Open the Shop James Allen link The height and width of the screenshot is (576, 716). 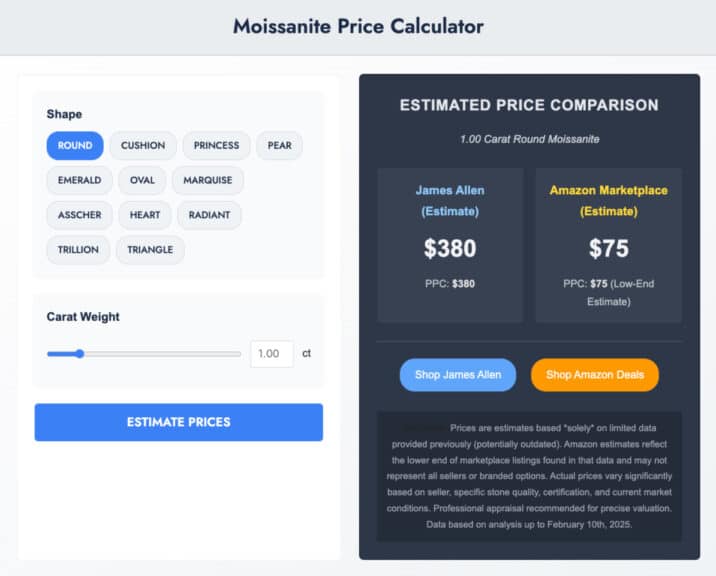point(458,375)
